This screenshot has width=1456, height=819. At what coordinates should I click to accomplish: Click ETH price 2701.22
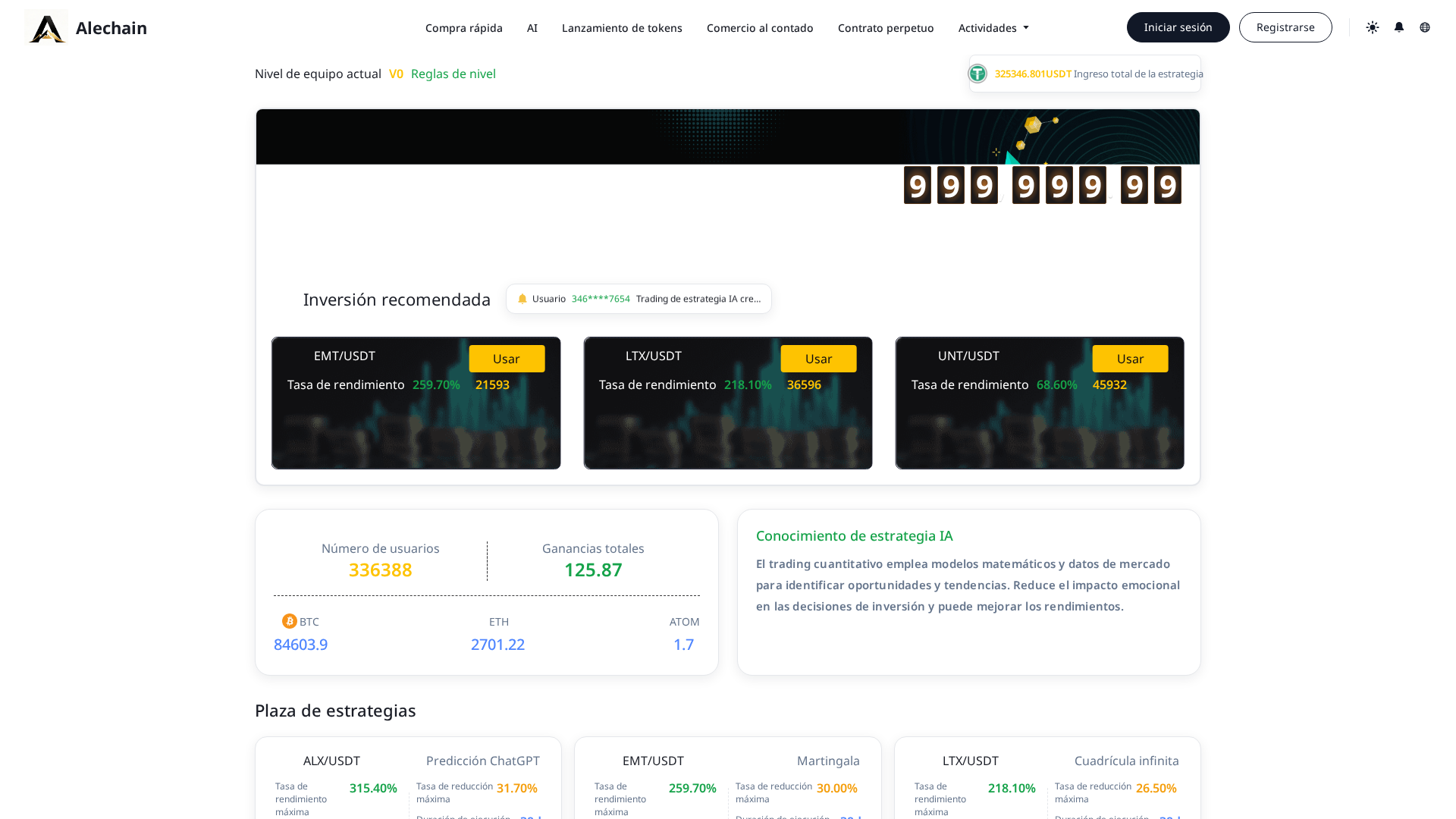tap(497, 645)
